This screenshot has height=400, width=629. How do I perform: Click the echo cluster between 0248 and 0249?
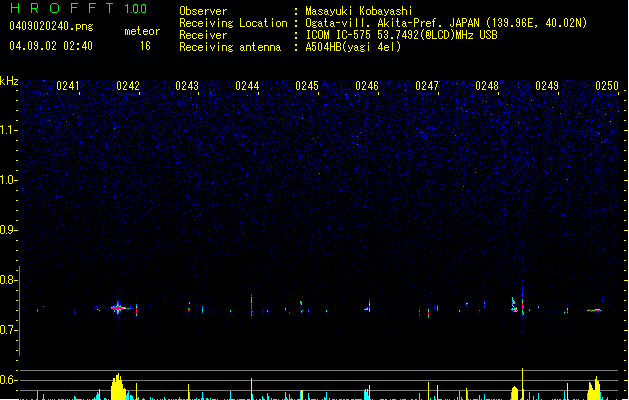click(514, 305)
